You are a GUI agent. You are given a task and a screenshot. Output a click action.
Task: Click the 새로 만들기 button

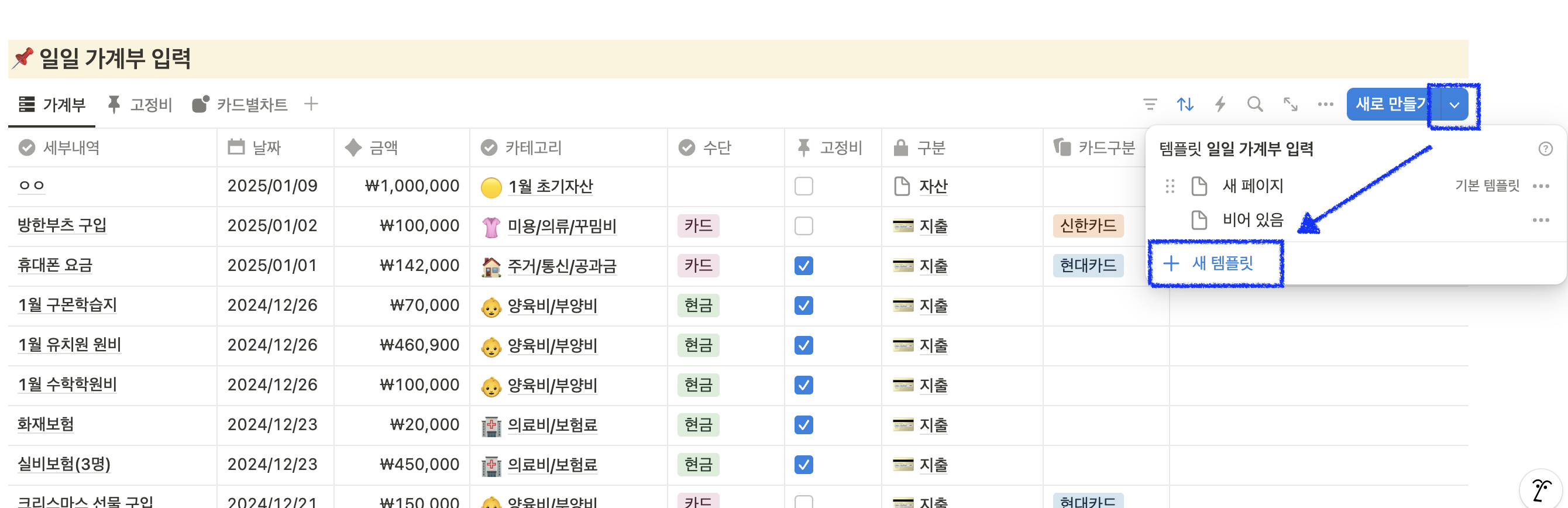1392,104
